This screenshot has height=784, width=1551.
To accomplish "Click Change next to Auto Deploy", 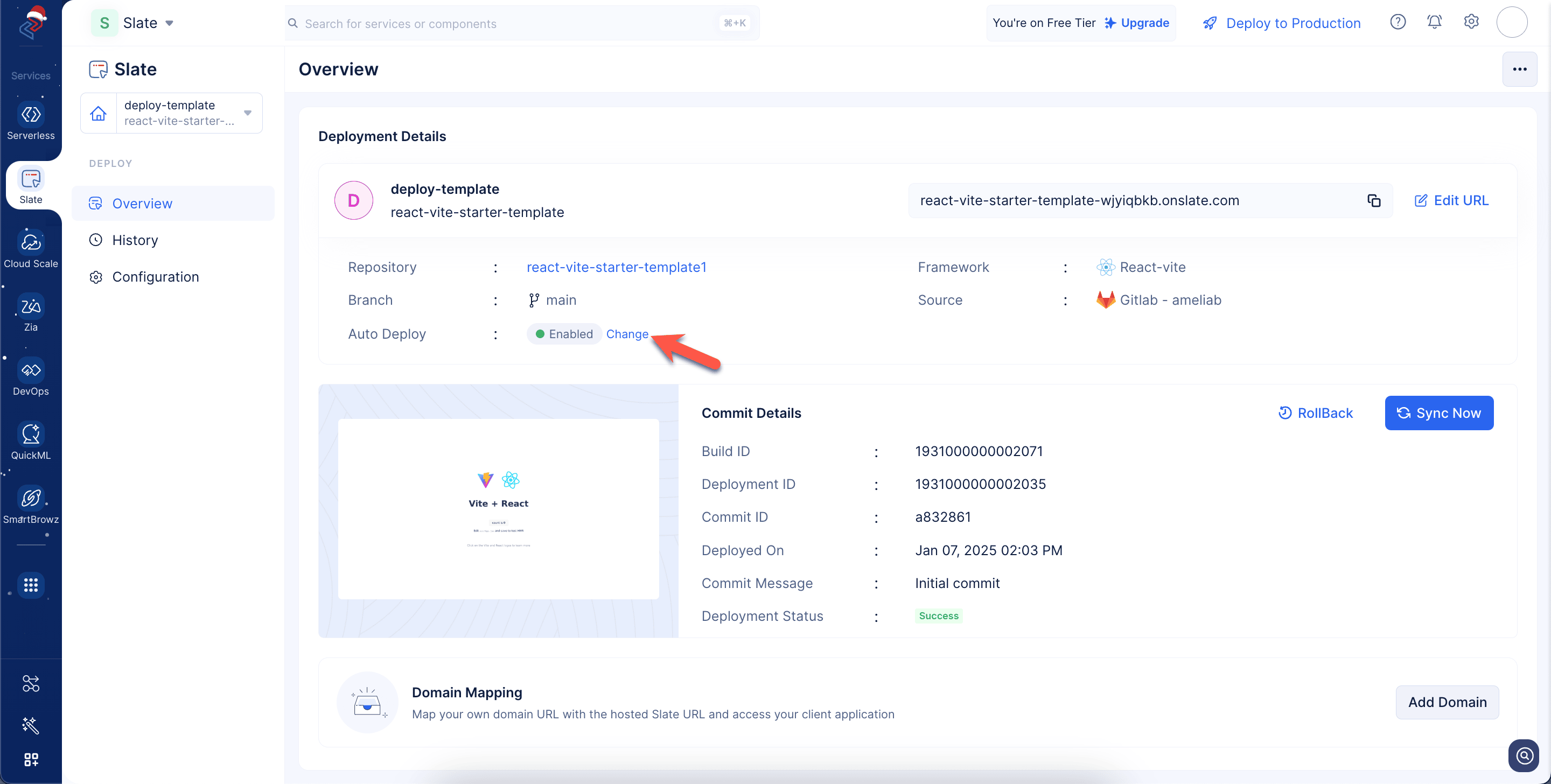I will [627, 334].
